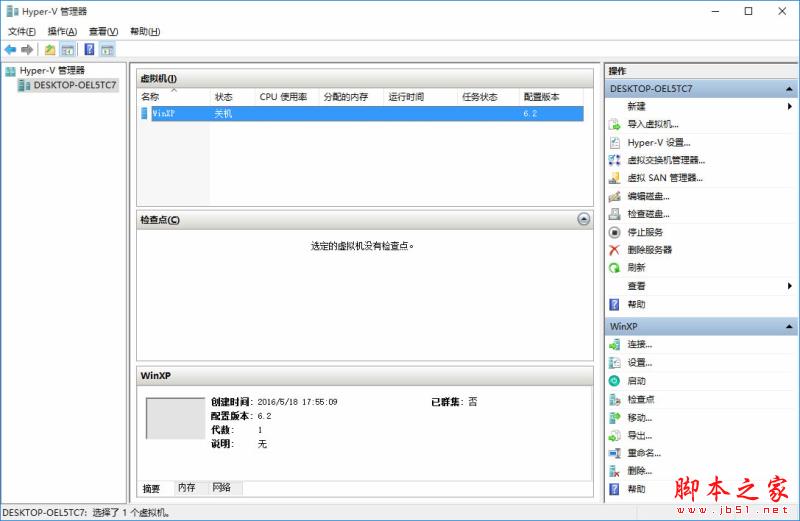The height and width of the screenshot is (521, 800).
Task: Click the 停止服务 icon
Action: 614,232
